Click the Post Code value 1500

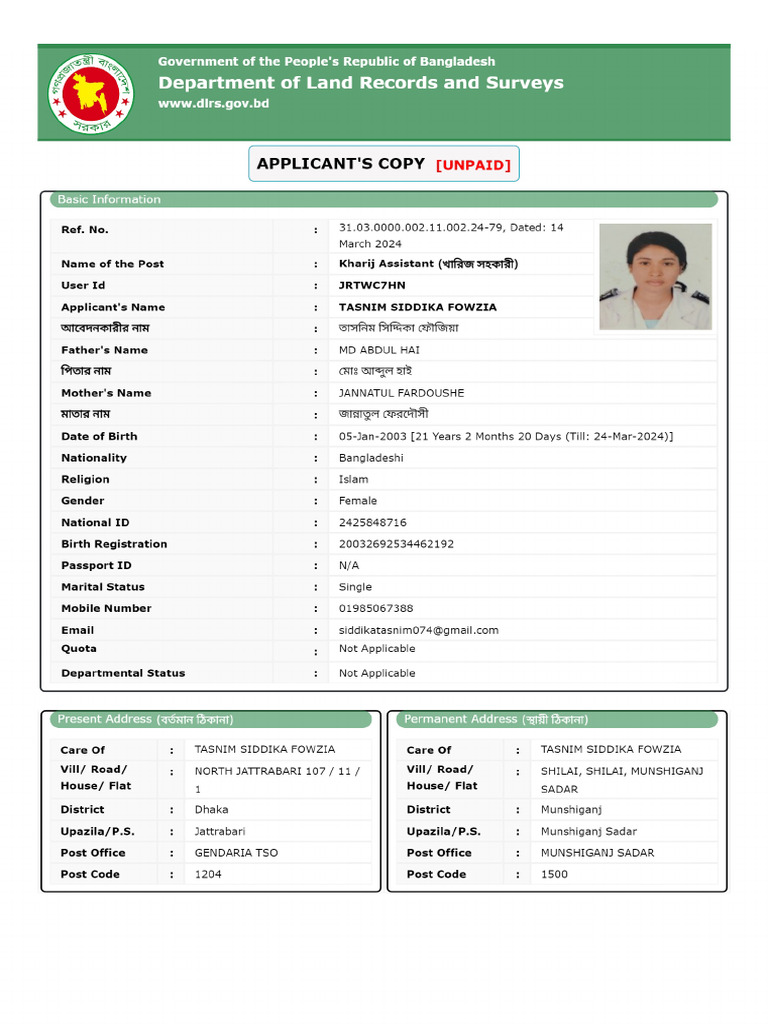pyautogui.click(x=554, y=874)
